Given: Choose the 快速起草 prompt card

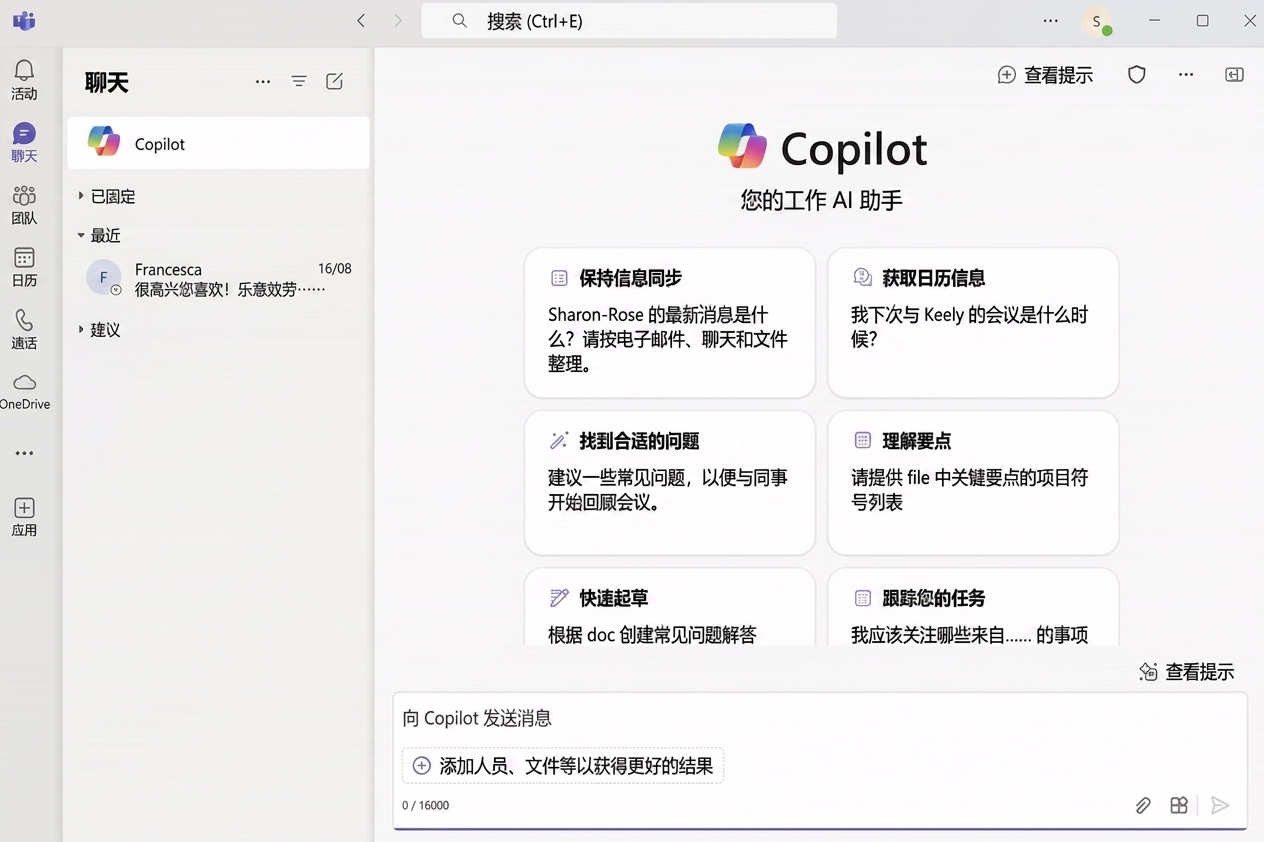Looking at the screenshot, I should click(670, 607).
